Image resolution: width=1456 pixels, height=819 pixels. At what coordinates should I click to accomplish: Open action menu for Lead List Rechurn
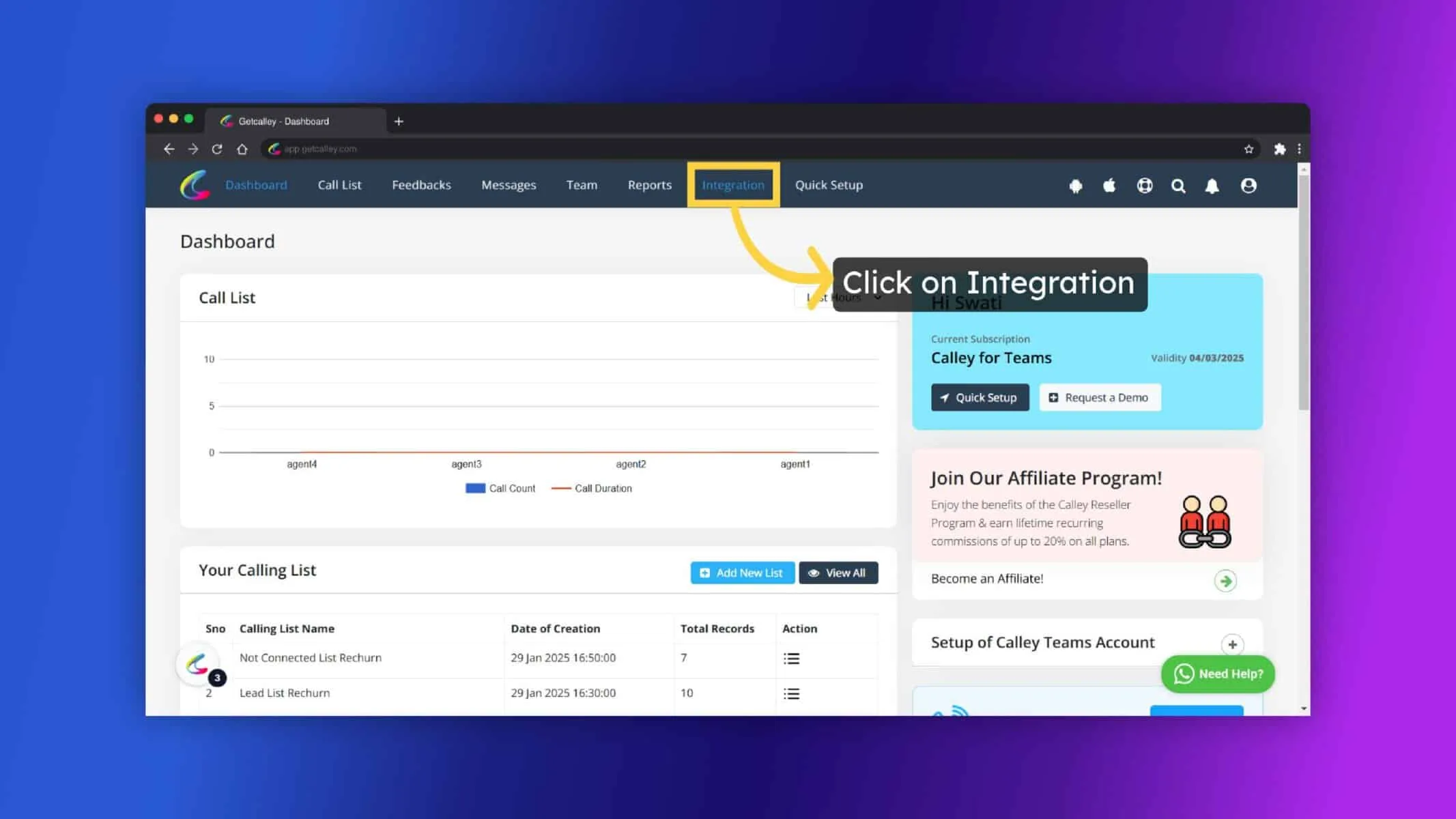(x=791, y=694)
